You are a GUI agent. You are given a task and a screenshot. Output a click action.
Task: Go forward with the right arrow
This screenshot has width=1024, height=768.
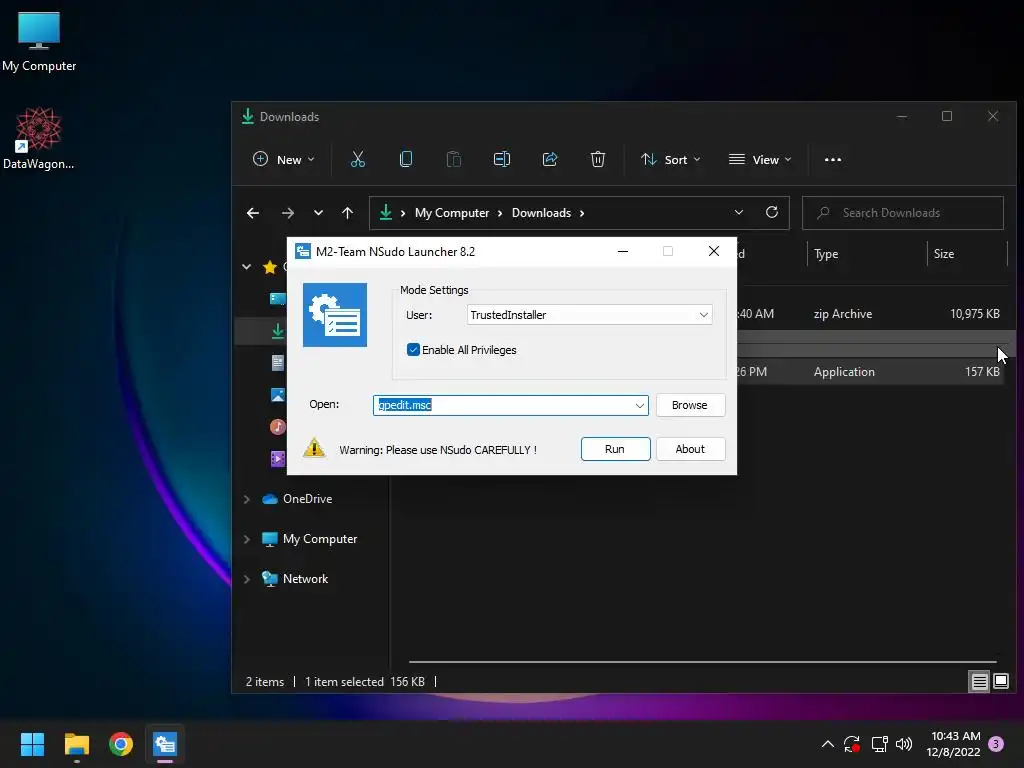[287, 213]
